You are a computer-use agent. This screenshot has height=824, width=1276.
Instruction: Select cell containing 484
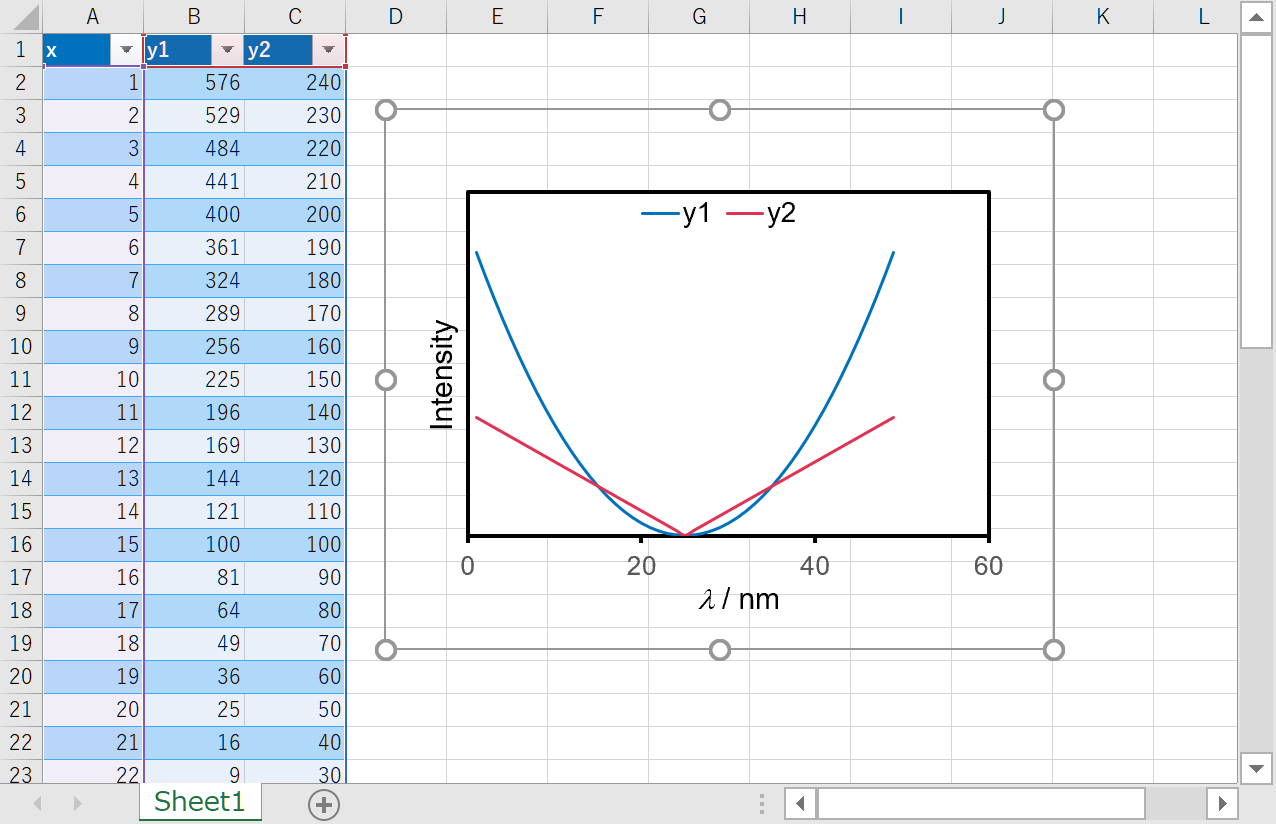coord(194,149)
